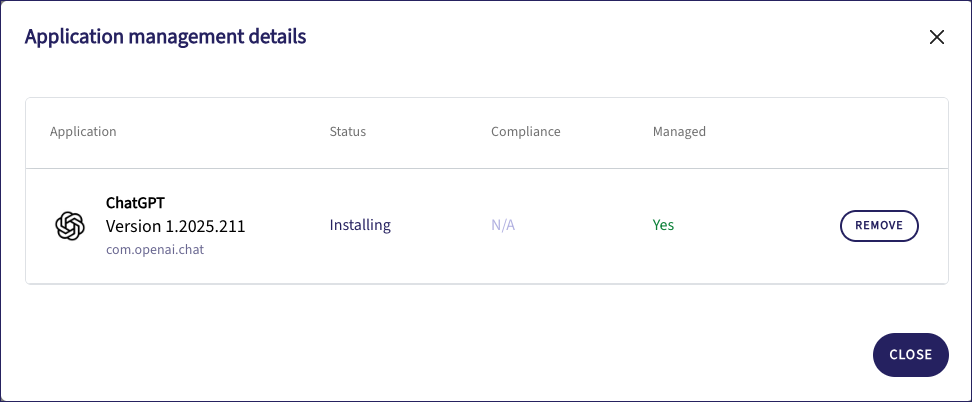Click the green Yes managed value

(x=663, y=226)
